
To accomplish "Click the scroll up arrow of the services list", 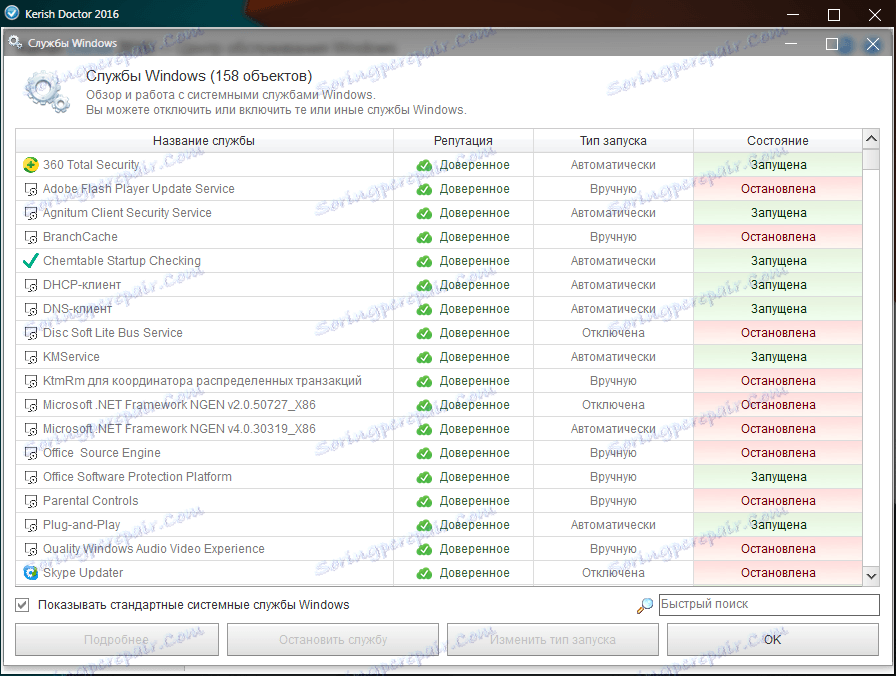I will tap(871, 138).
